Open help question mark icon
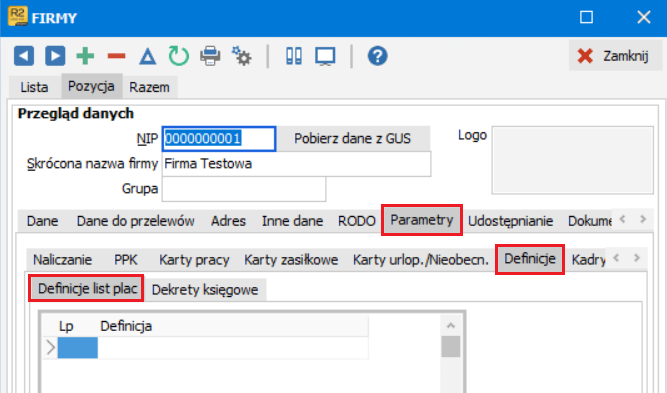 coord(378,56)
